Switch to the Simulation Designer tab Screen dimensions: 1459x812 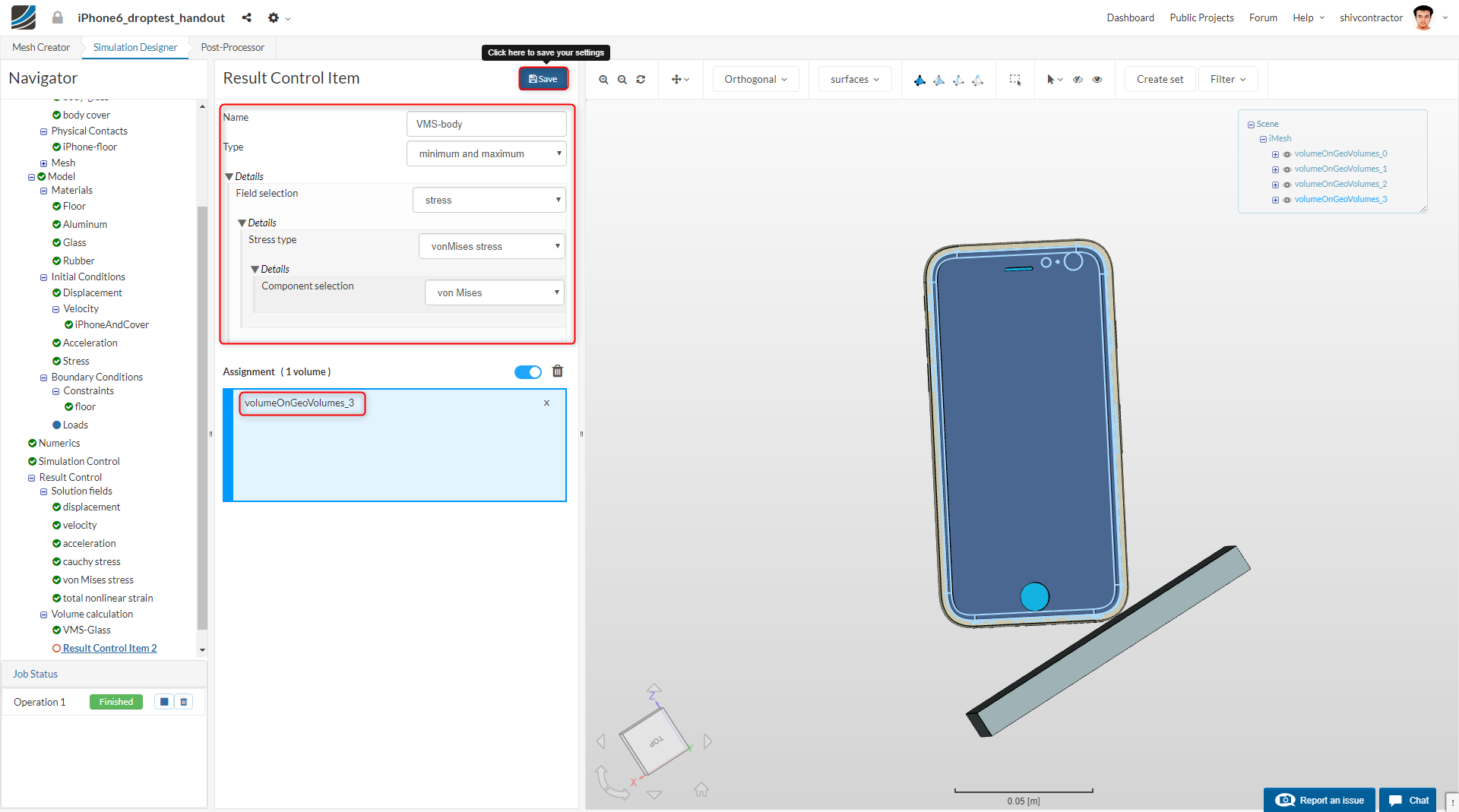click(x=135, y=47)
